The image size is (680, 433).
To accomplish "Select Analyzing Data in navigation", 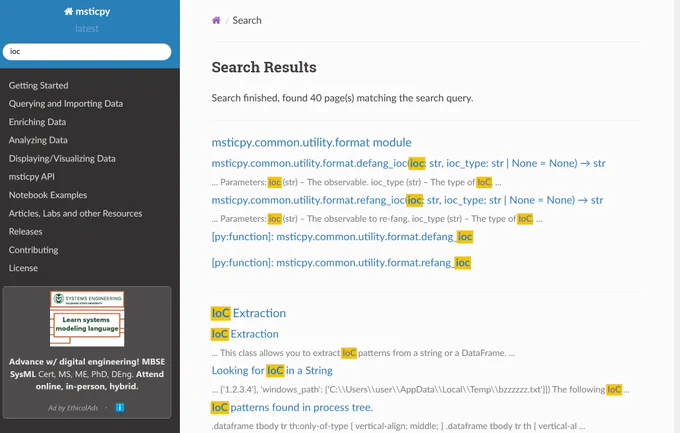I will tap(38, 140).
